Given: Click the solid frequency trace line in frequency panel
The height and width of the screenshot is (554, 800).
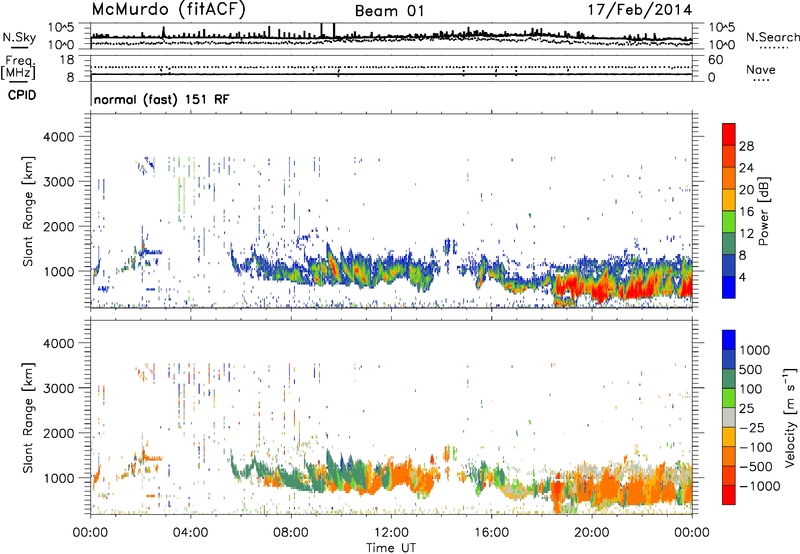Looking at the screenshot, I should click(x=391, y=74).
